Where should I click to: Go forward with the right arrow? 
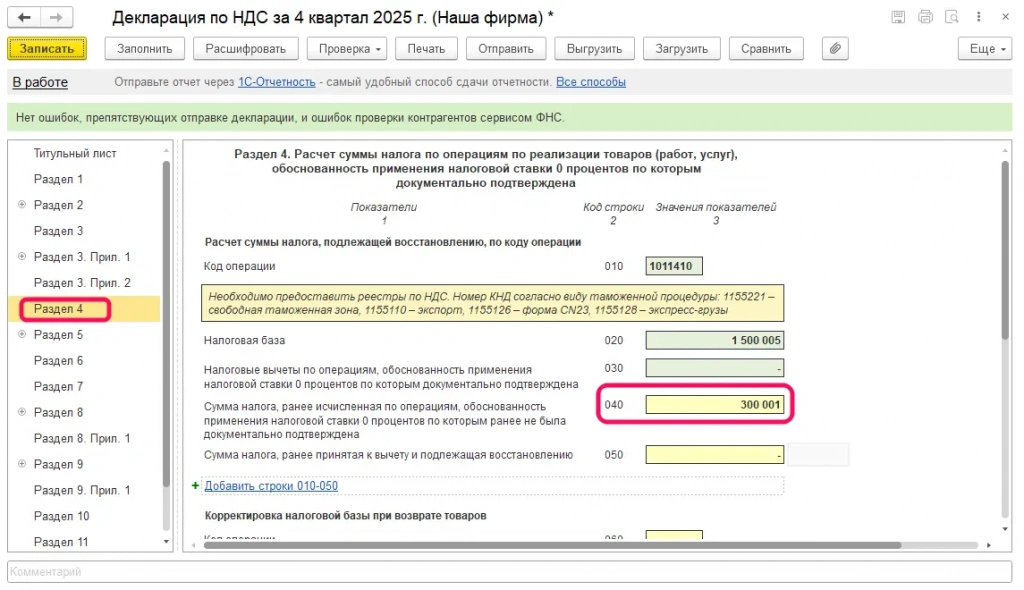click(x=57, y=18)
